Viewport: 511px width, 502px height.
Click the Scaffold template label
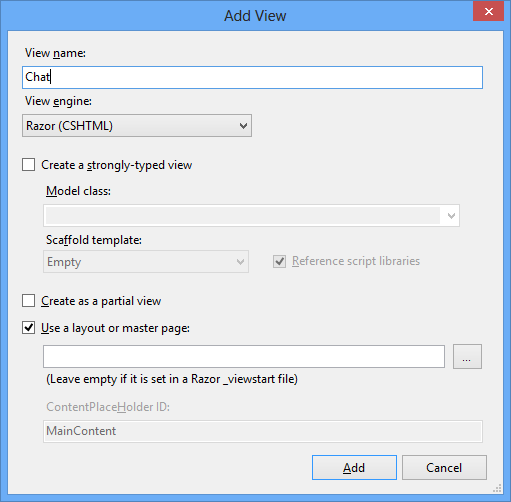pyautogui.click(x=94, y=240)
